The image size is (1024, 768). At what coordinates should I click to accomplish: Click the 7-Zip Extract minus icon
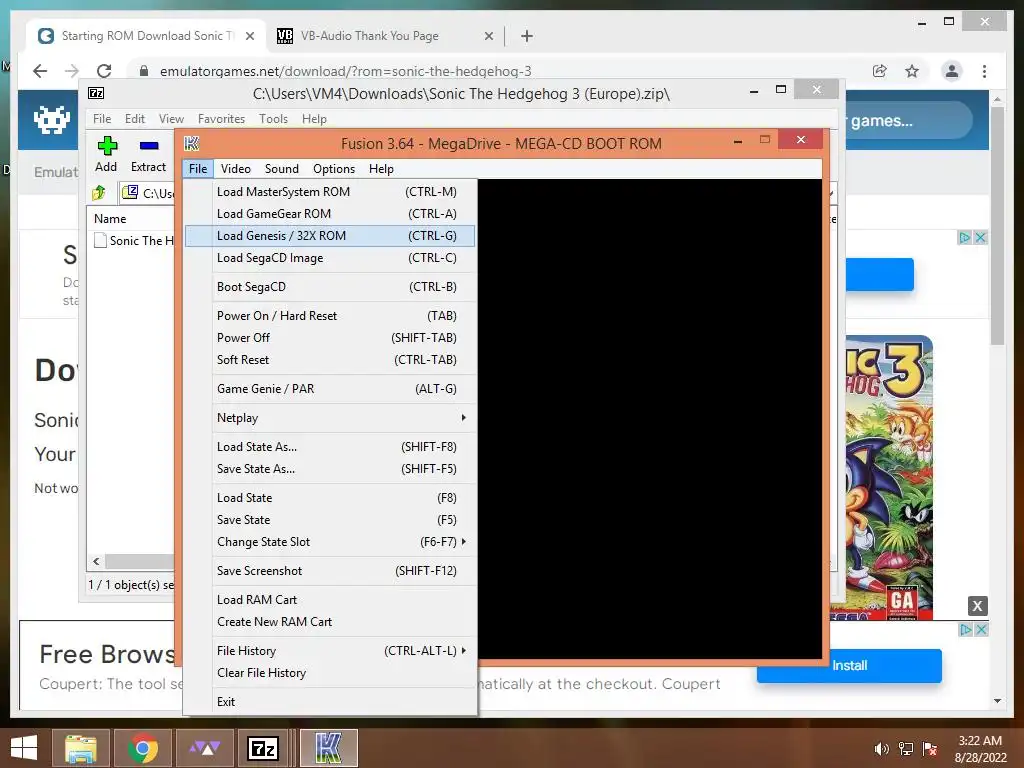coord(149,146)
